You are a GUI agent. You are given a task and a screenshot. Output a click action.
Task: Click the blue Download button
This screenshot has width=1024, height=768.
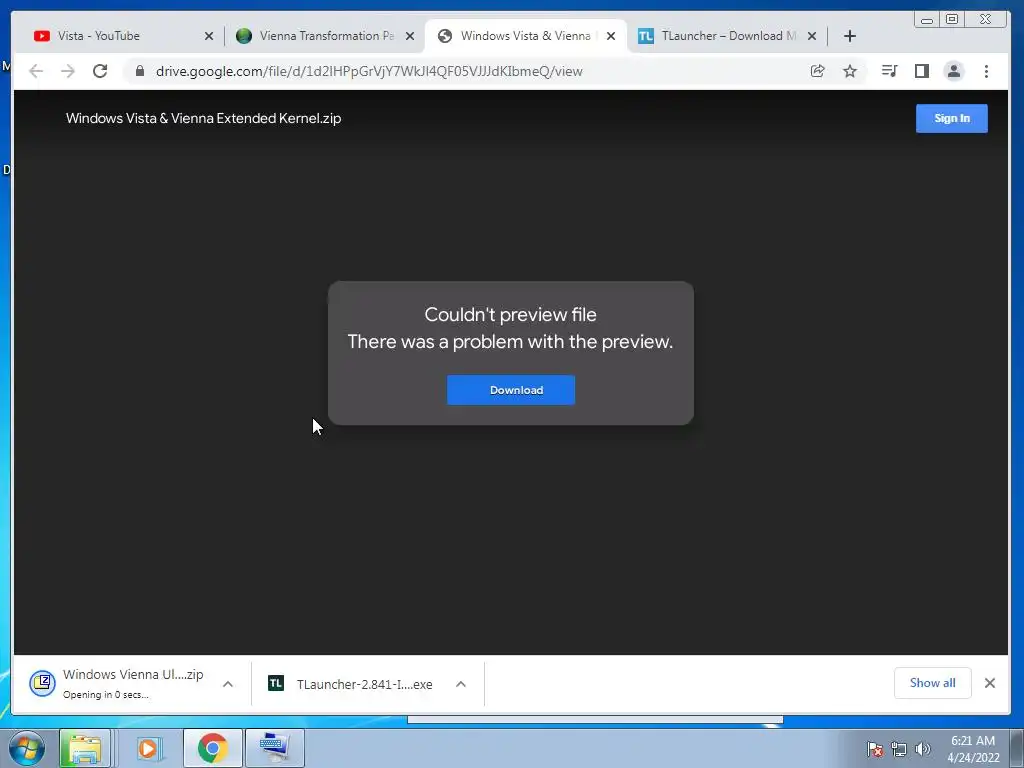(511, 390)
